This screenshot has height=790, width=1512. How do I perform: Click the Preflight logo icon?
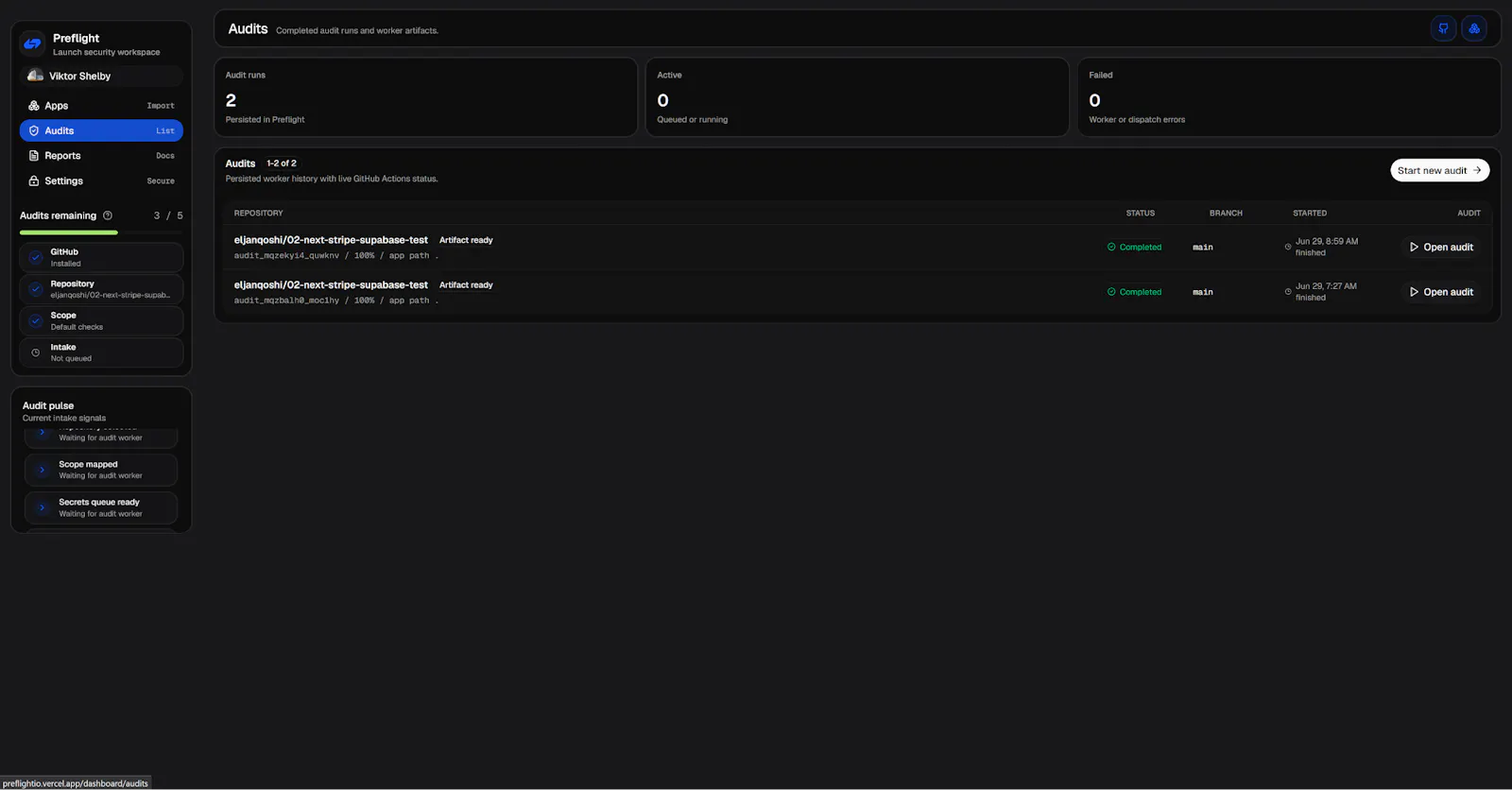coord(33,43)
